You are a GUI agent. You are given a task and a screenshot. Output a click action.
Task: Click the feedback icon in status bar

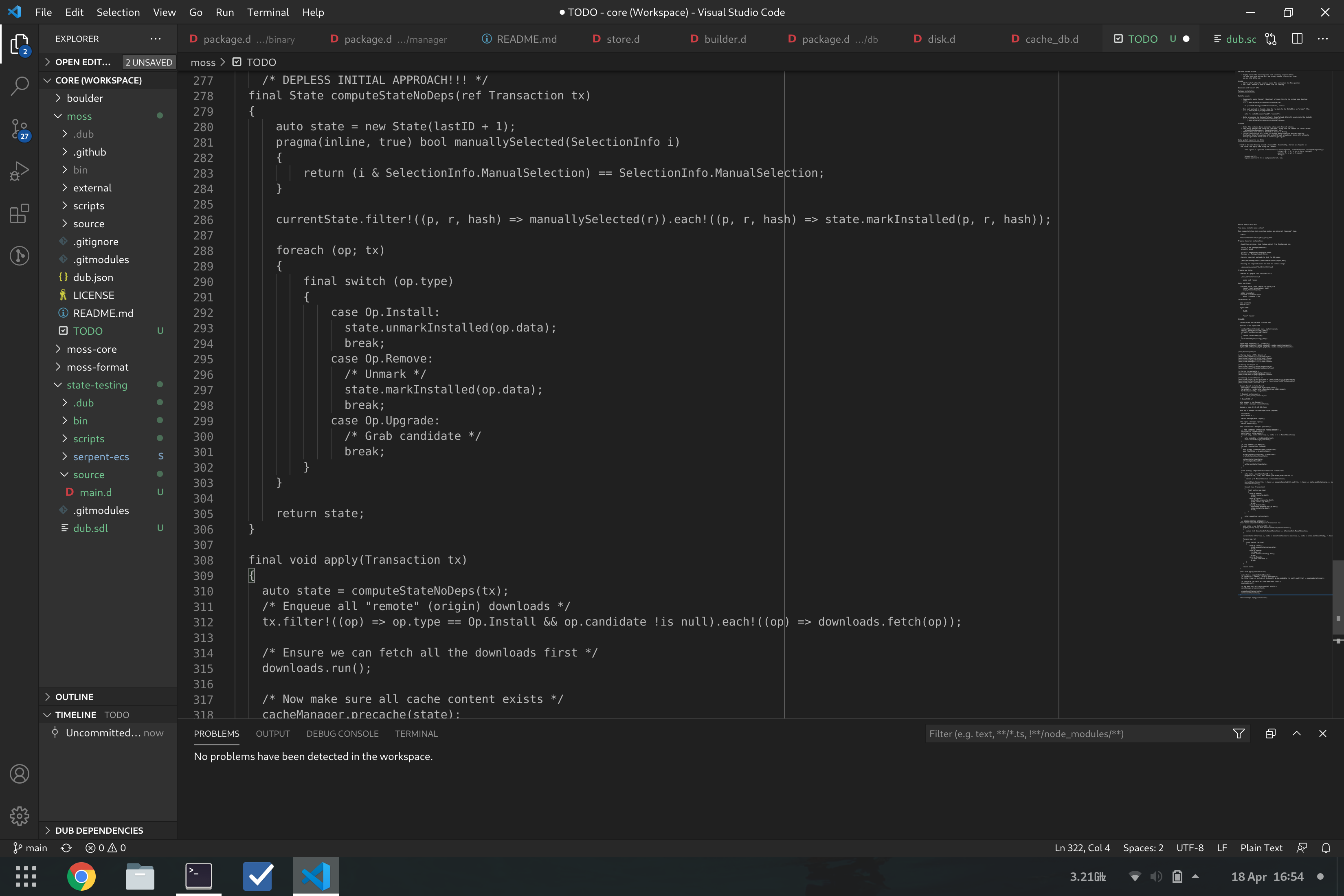pos(1302,848)
